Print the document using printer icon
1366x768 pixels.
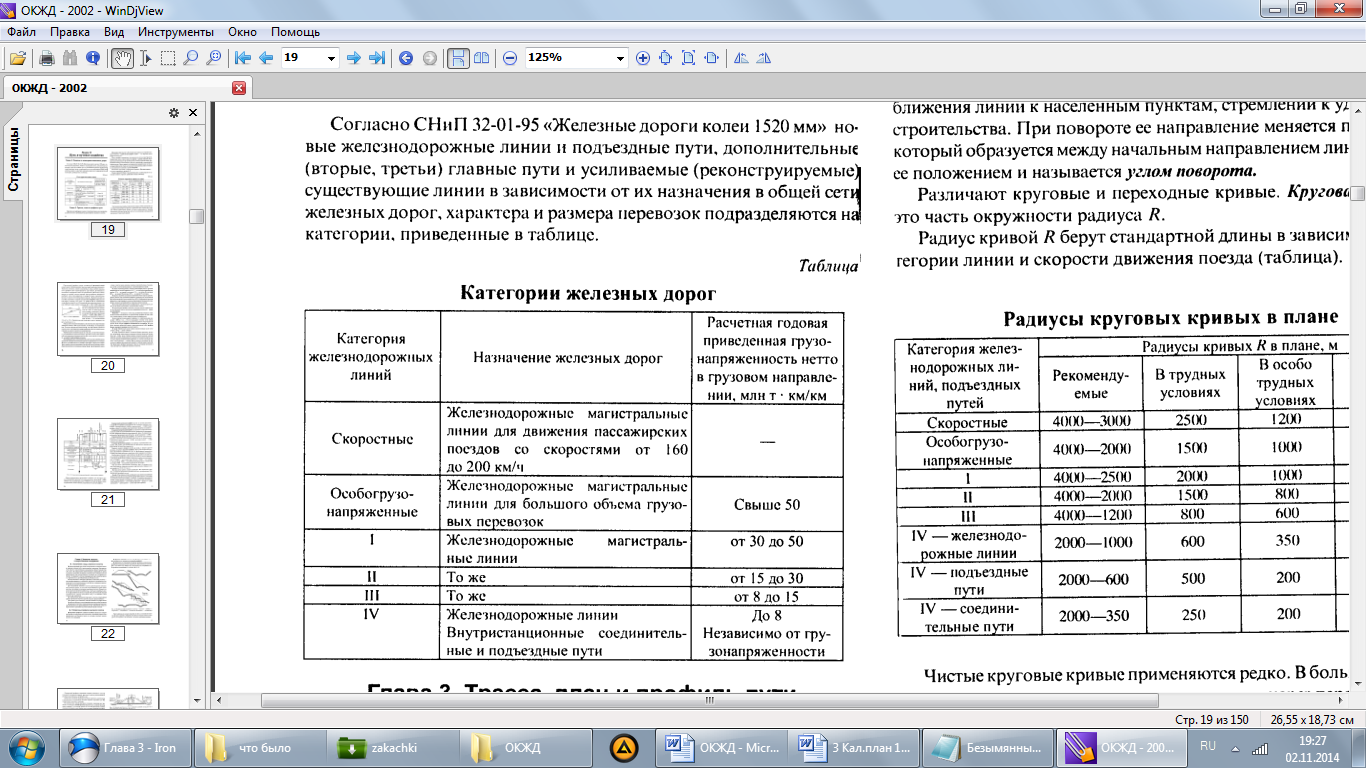click(x=46, y=58)
